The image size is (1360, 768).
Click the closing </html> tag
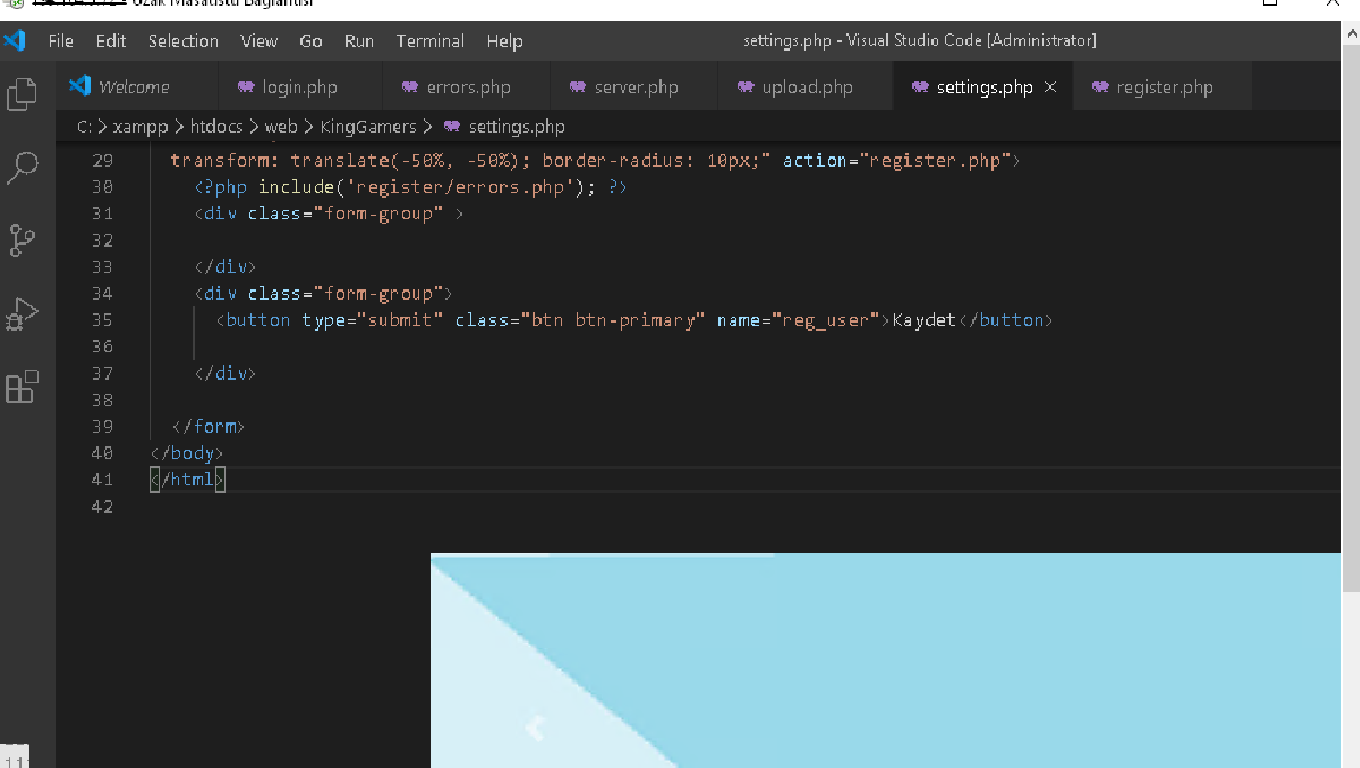click(187, 480)
